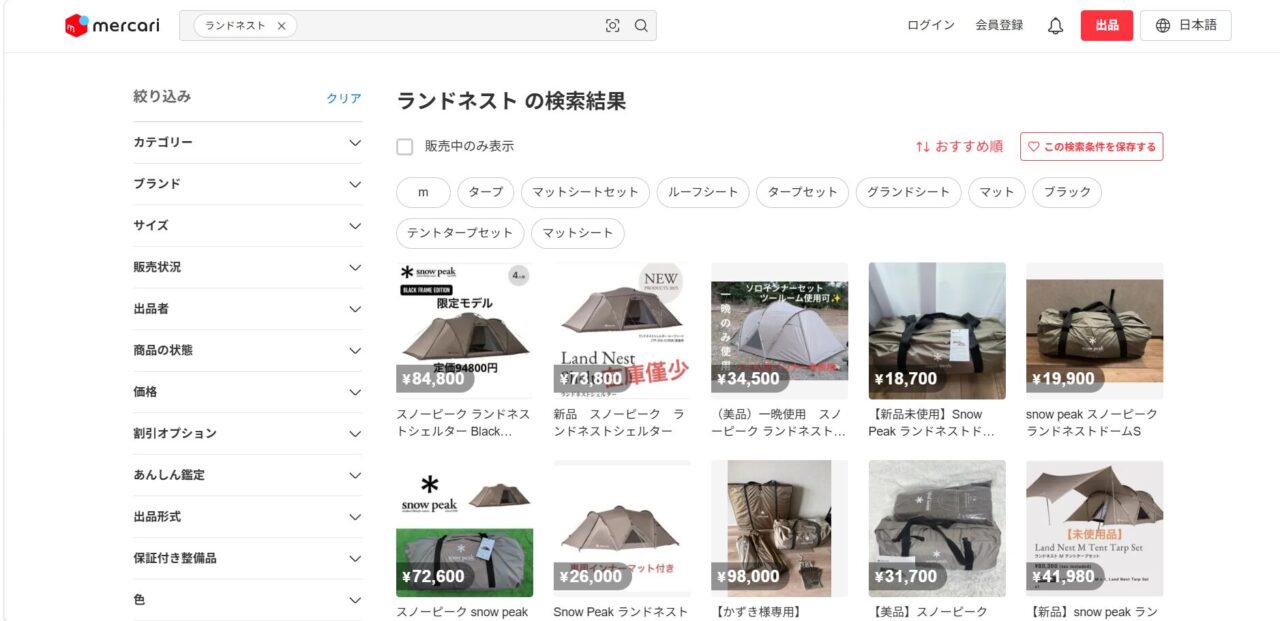This screenshot has width=1280, height=621.
Task: Click the search magnifier icon
Action: tap(641, 26)
